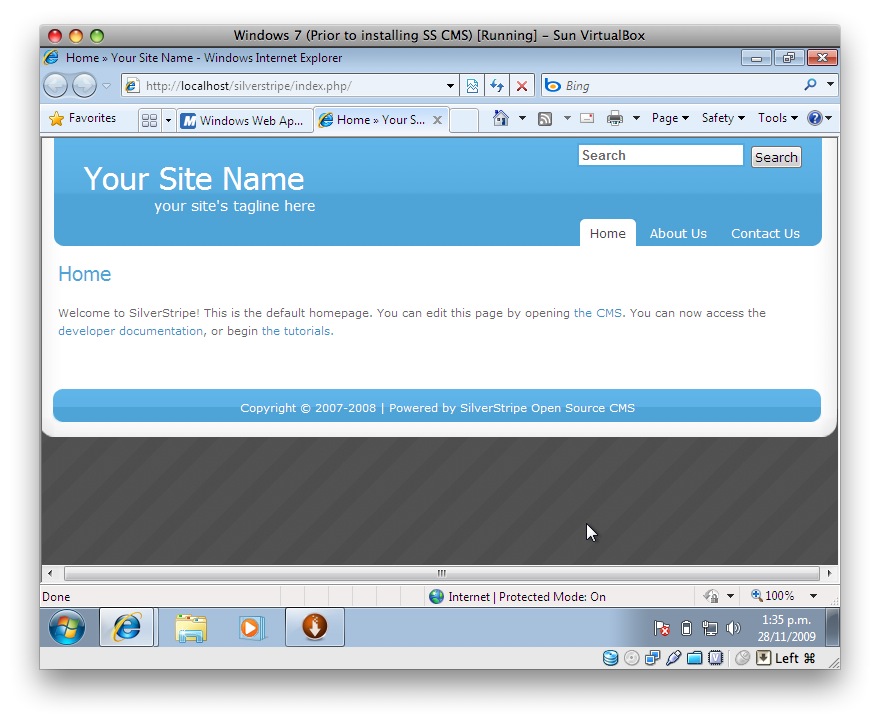Screen dimensions: 880x724
Task: Click the volume speaker tray icon
Action: pos(733,628)
